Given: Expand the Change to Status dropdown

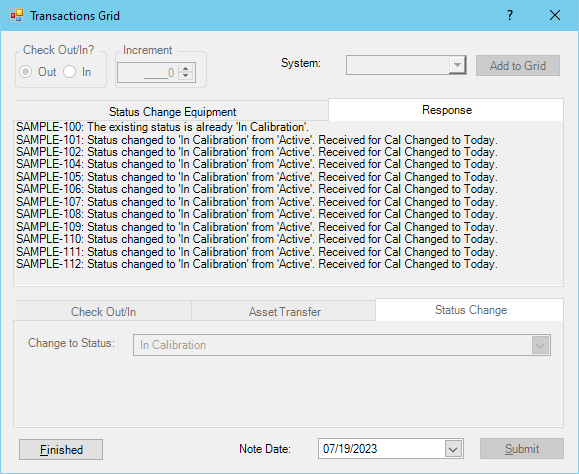Looking at the screenshot, I should point(540,346).
